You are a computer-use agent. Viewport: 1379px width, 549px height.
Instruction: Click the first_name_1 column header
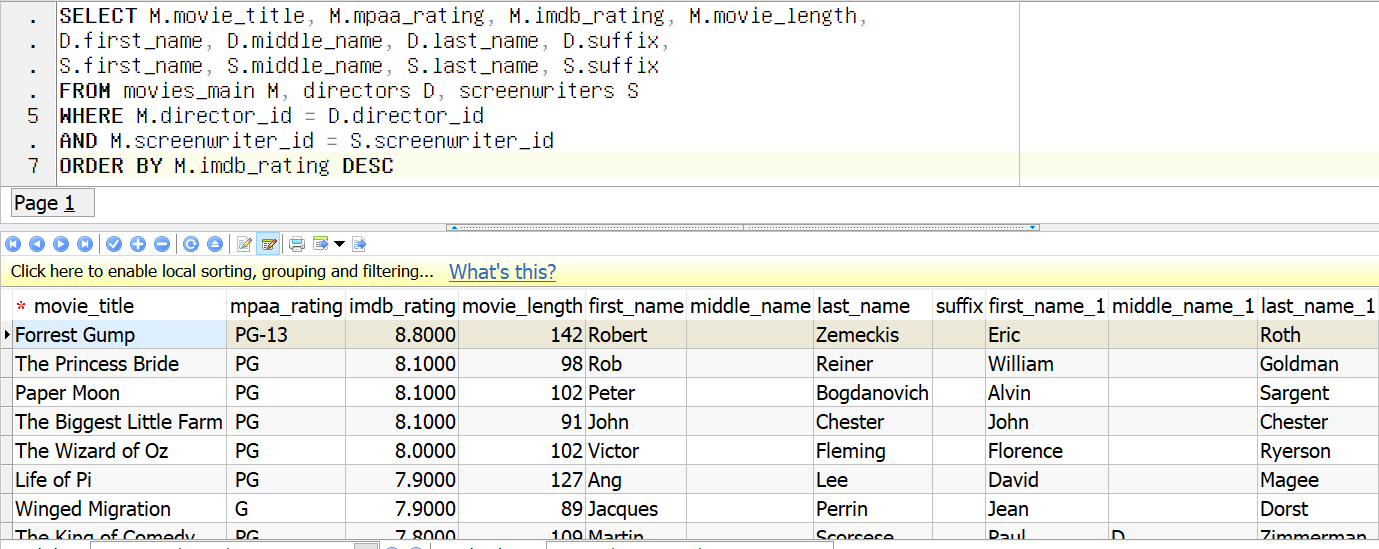pos(1047,306)
